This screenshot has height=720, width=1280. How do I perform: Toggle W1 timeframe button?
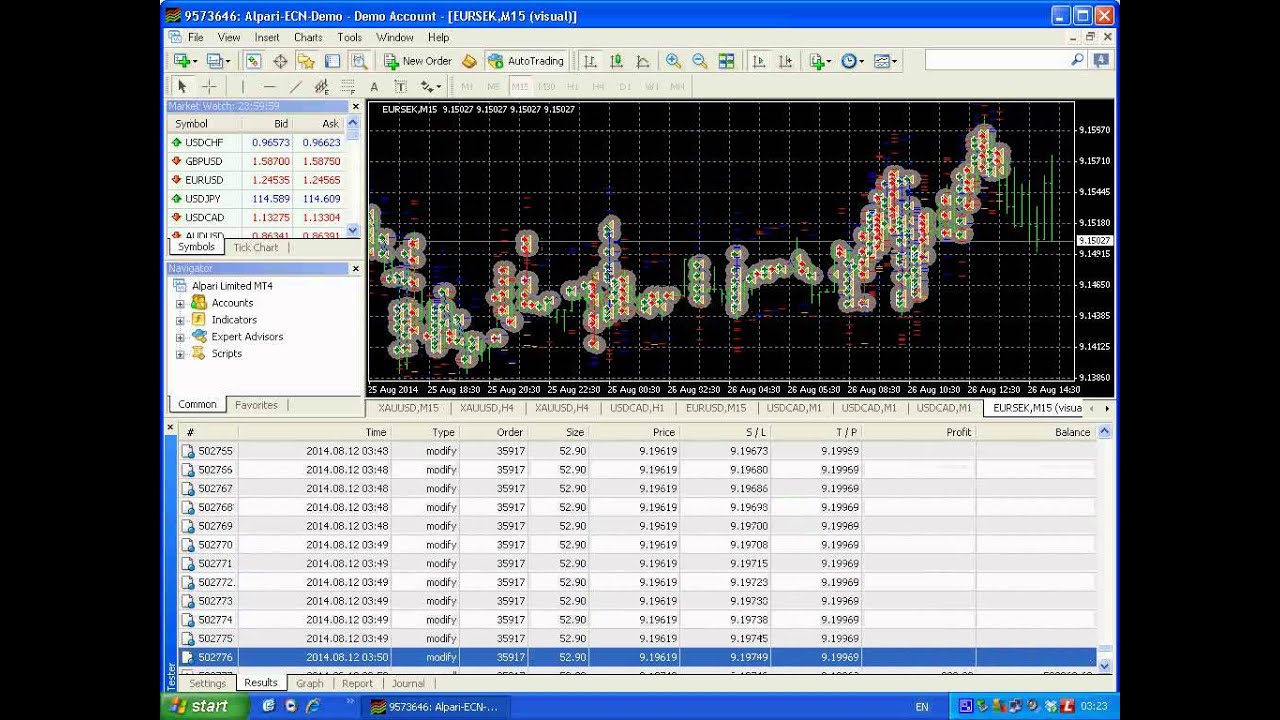pyautogui.click(x=651, y=87)
